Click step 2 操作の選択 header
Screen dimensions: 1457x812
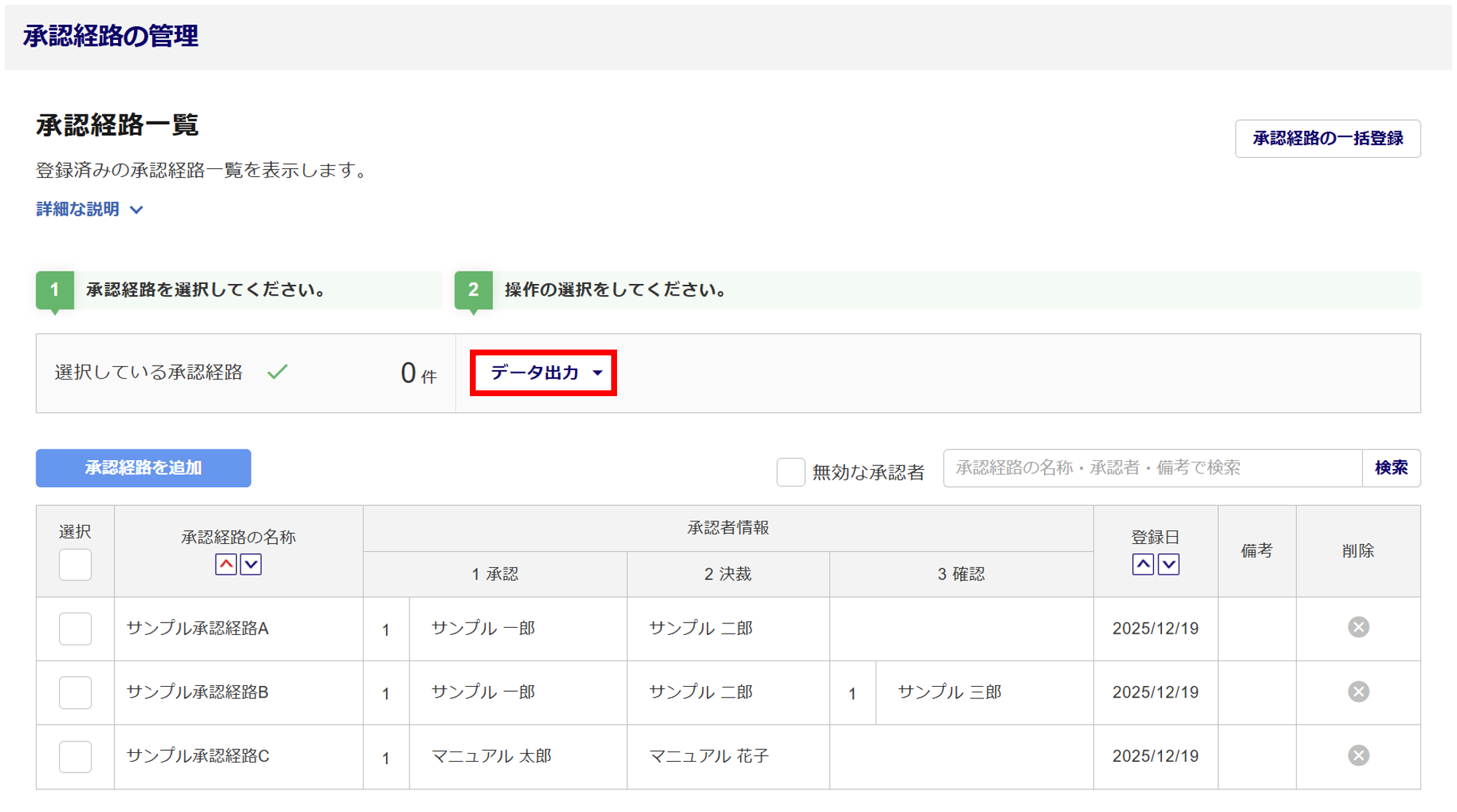click(615, 290)
